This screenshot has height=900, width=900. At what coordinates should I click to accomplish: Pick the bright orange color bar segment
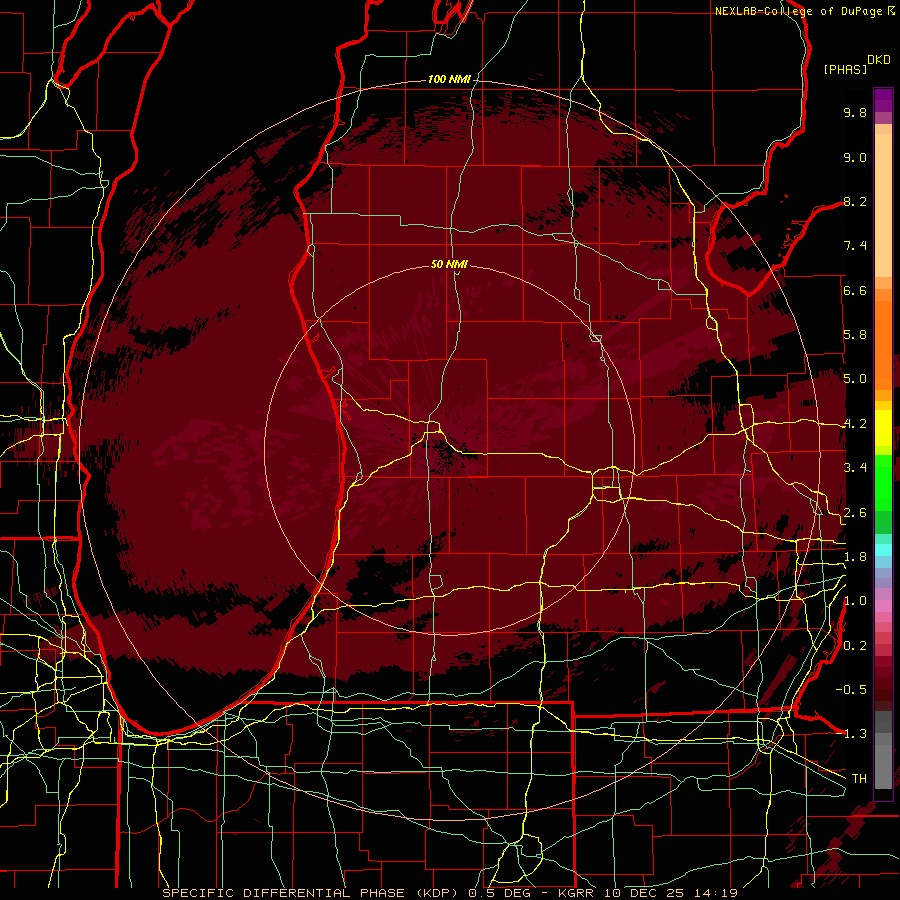click(x=883, y=344)
